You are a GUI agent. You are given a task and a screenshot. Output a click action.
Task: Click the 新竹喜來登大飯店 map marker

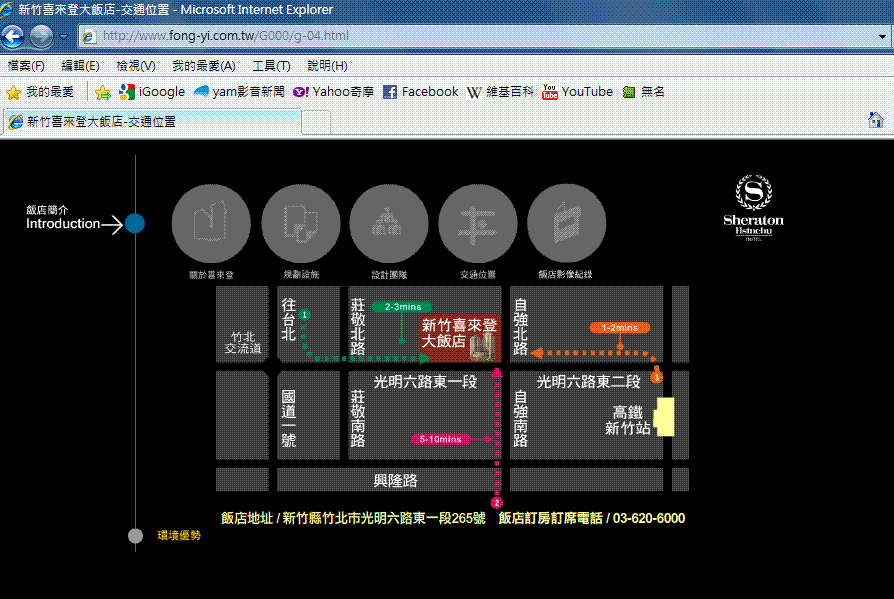460,338
